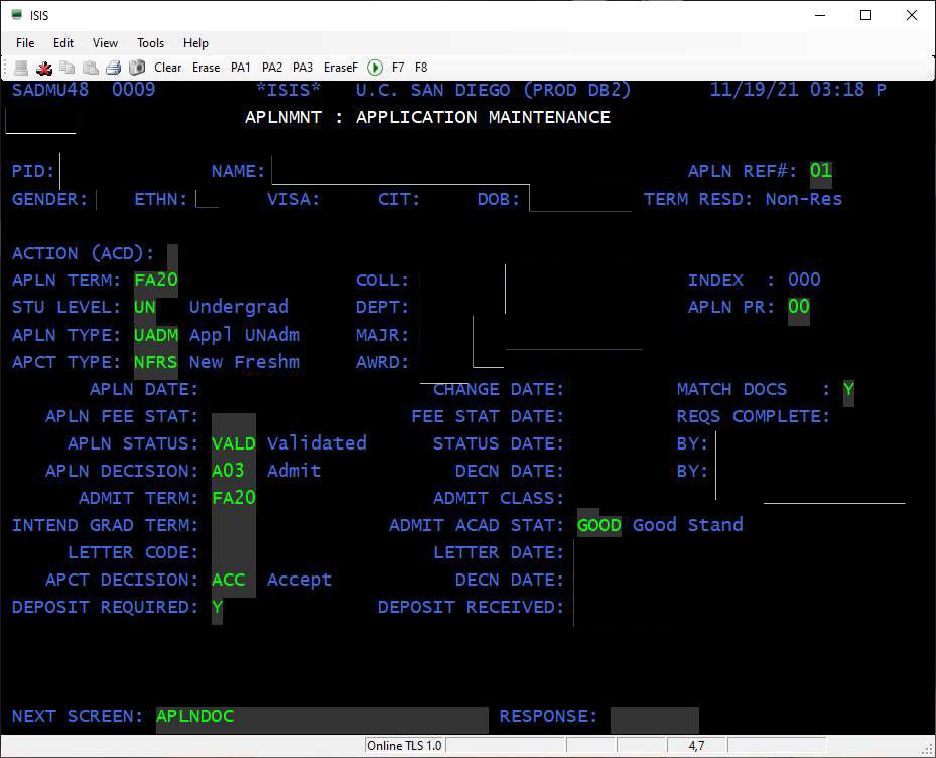This screenshot has width=936, height=758.
Task: Click the 'Non-Res' term residency value
Action: [803, 200]
